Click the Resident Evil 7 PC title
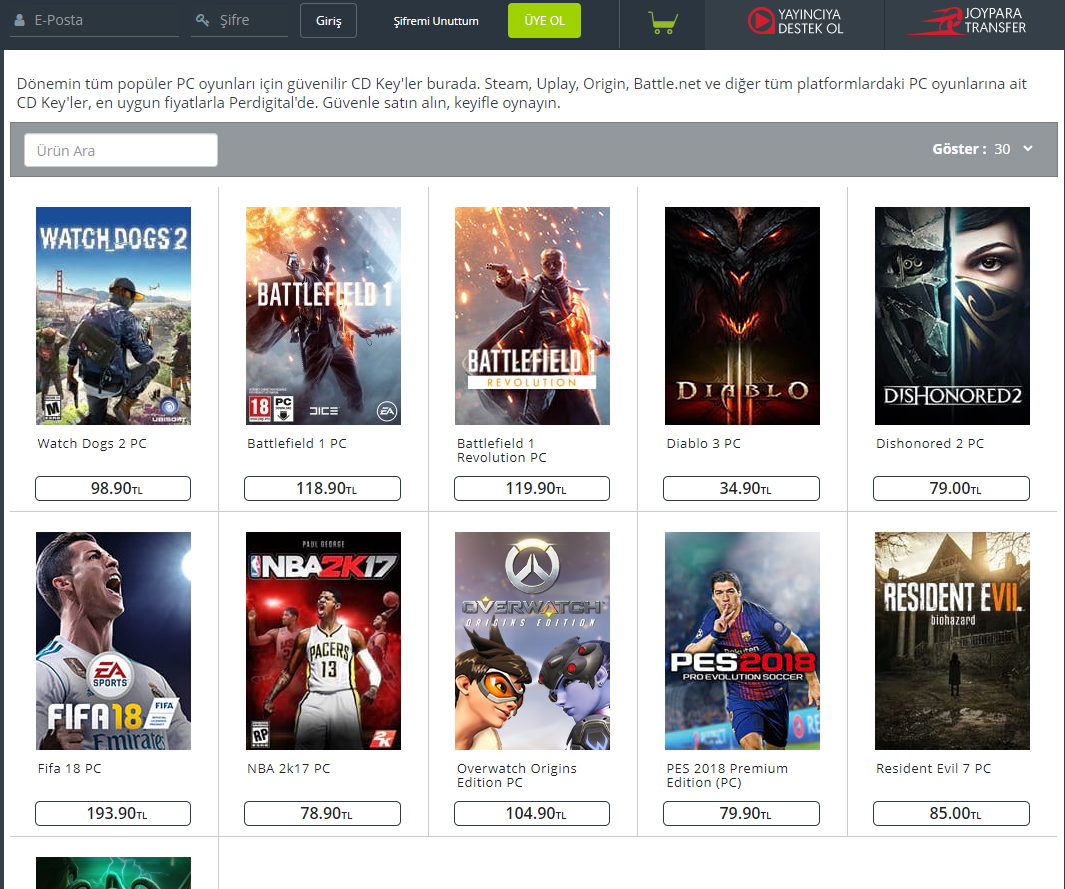Screen dimensions: 1065x889 (x=933, y=769)
